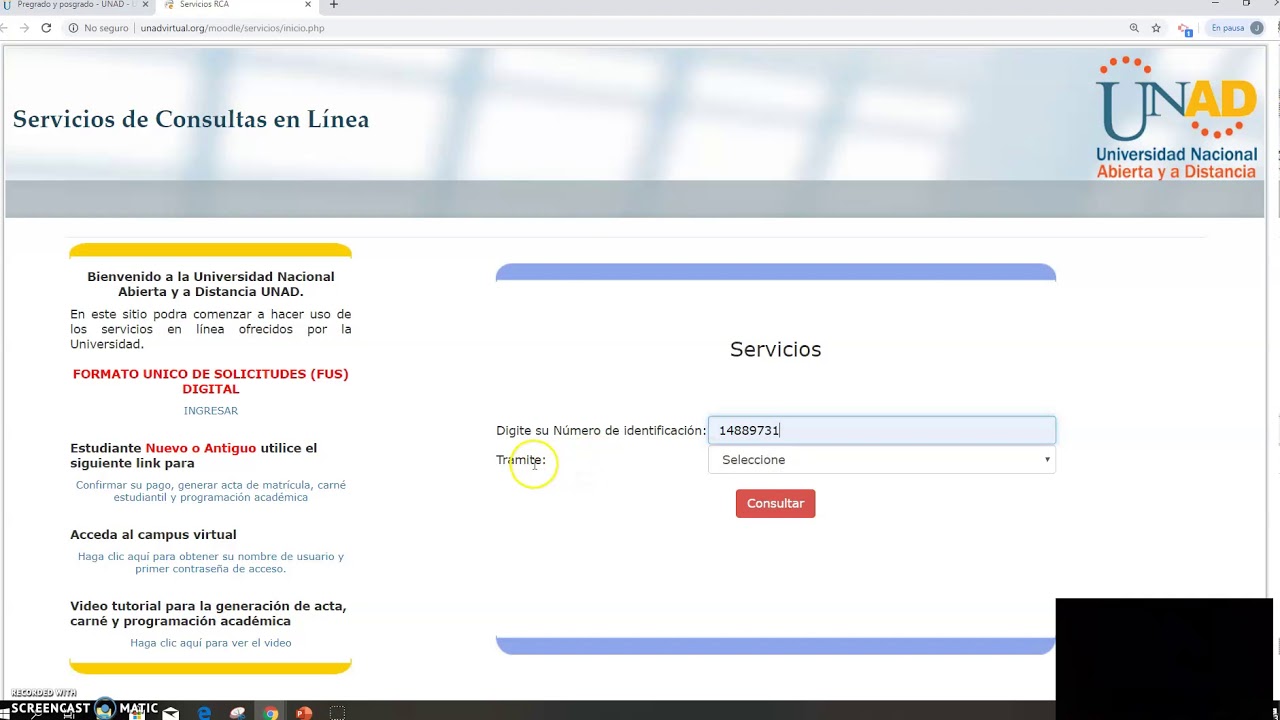
Task: Open the dashed-square capture icon in taskbar
Action: pos(337,713)
